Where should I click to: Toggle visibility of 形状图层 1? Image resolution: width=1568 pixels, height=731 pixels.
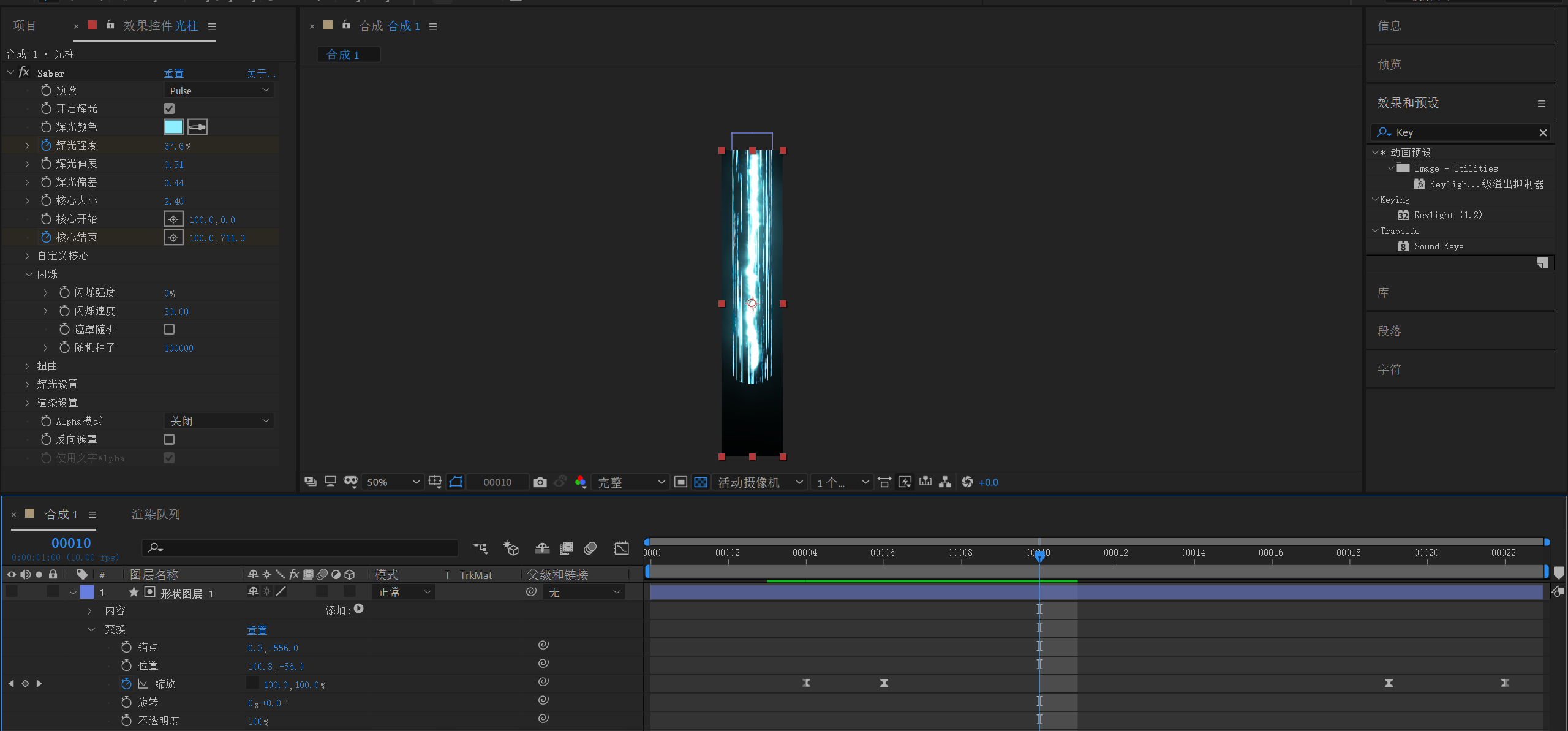[x=12, y=592]
